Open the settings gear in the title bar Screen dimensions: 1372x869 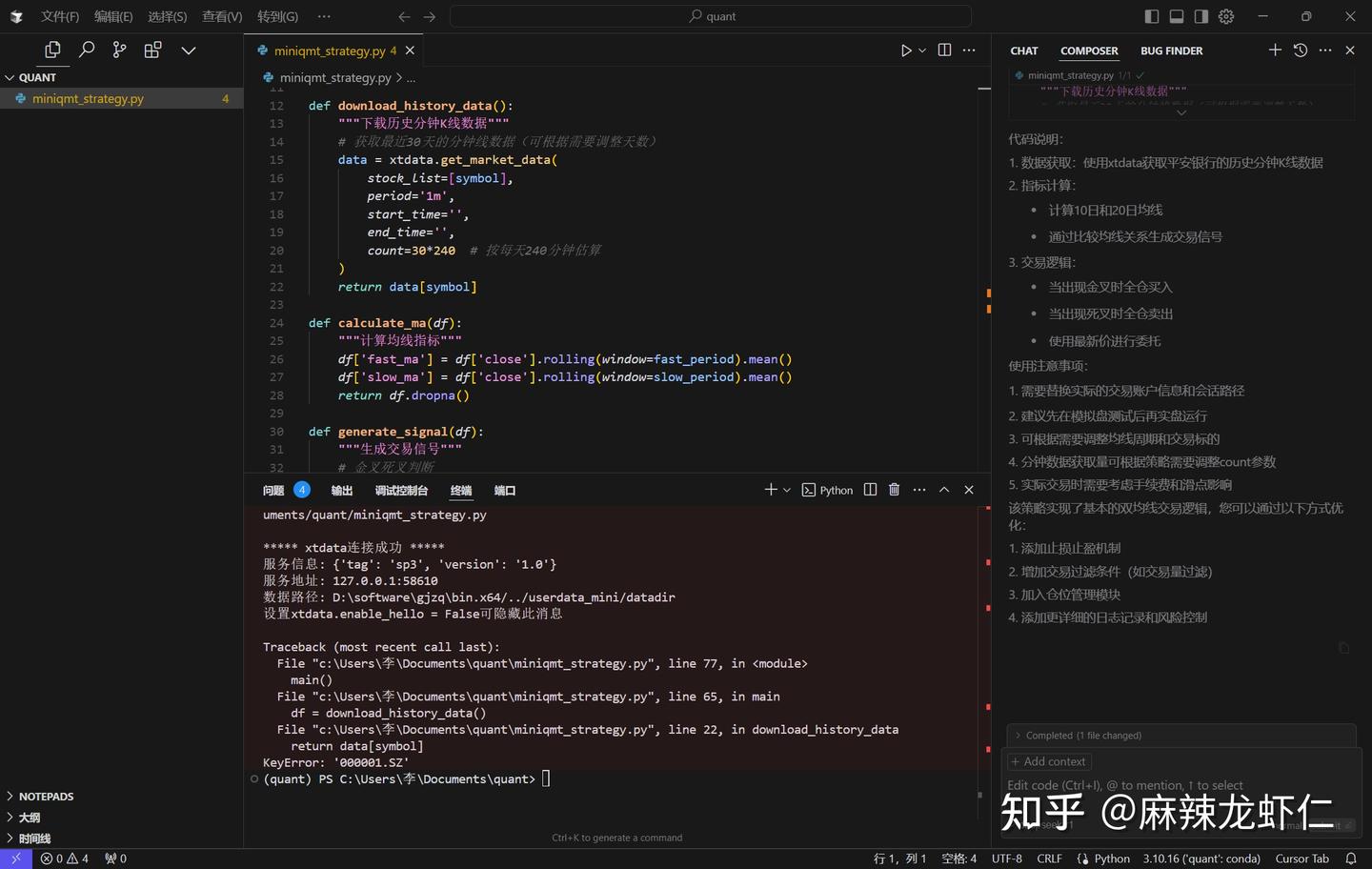(x=1226, y=16)
